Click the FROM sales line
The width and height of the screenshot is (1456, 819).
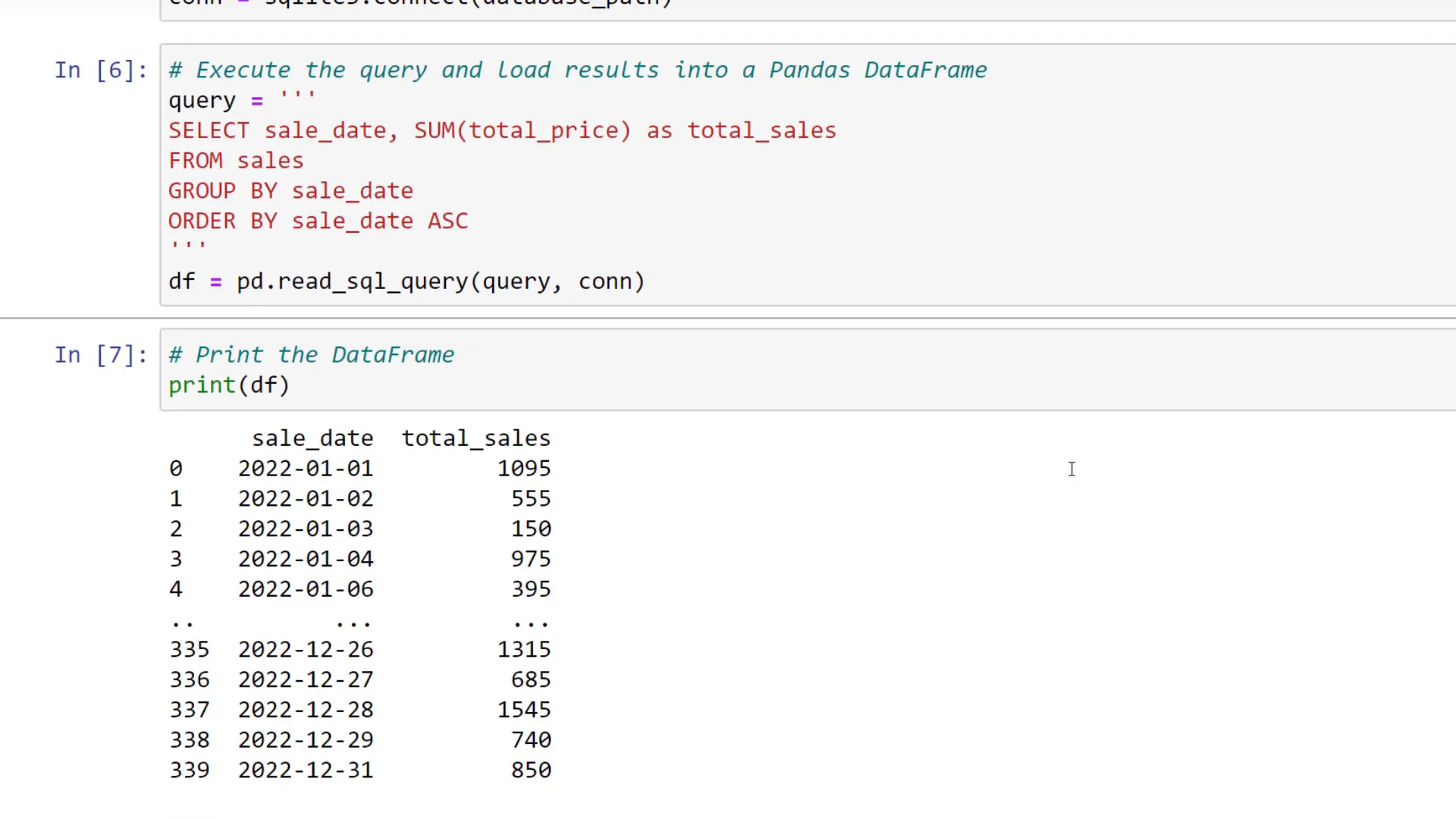coord(235,160)
